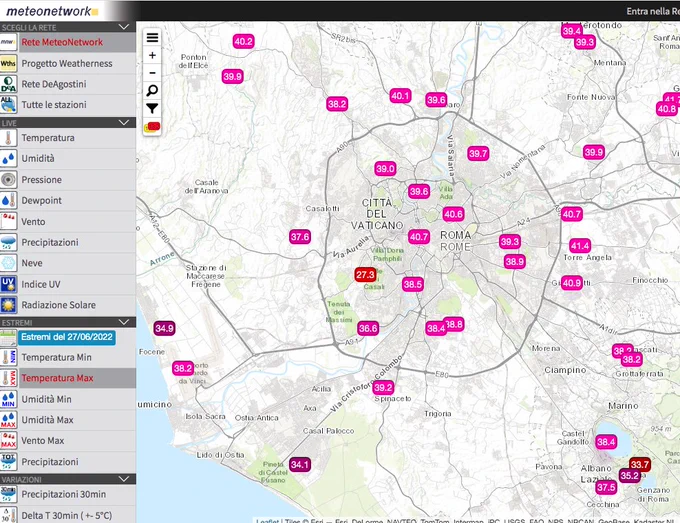Image resolution: width=680 pixels, height=523 pixels.
Task: Click the Neve snowflake icon
Action: pyautogui.click(x=8, y=263)
